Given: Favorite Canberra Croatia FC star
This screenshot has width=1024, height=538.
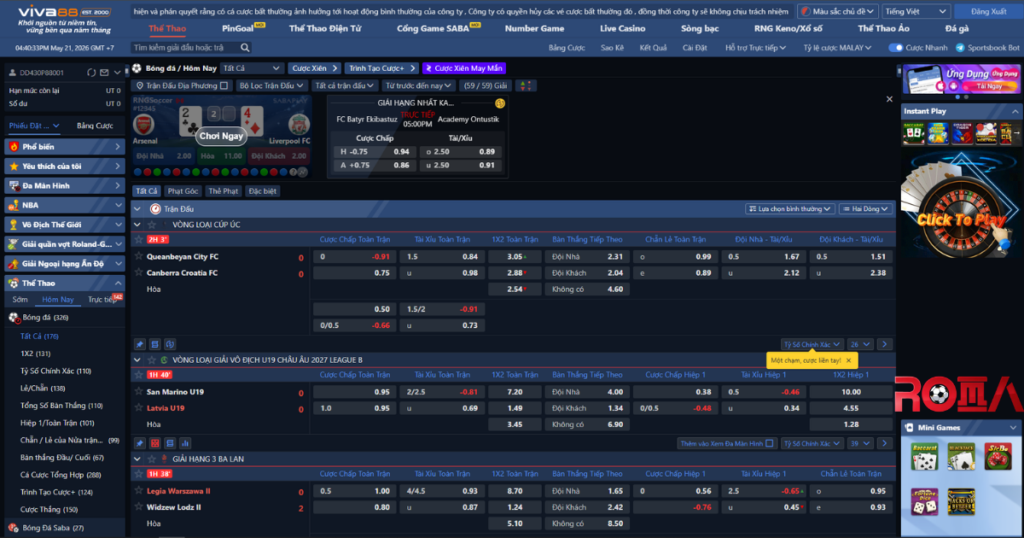Looking at the screenshot, I should 138,272.
